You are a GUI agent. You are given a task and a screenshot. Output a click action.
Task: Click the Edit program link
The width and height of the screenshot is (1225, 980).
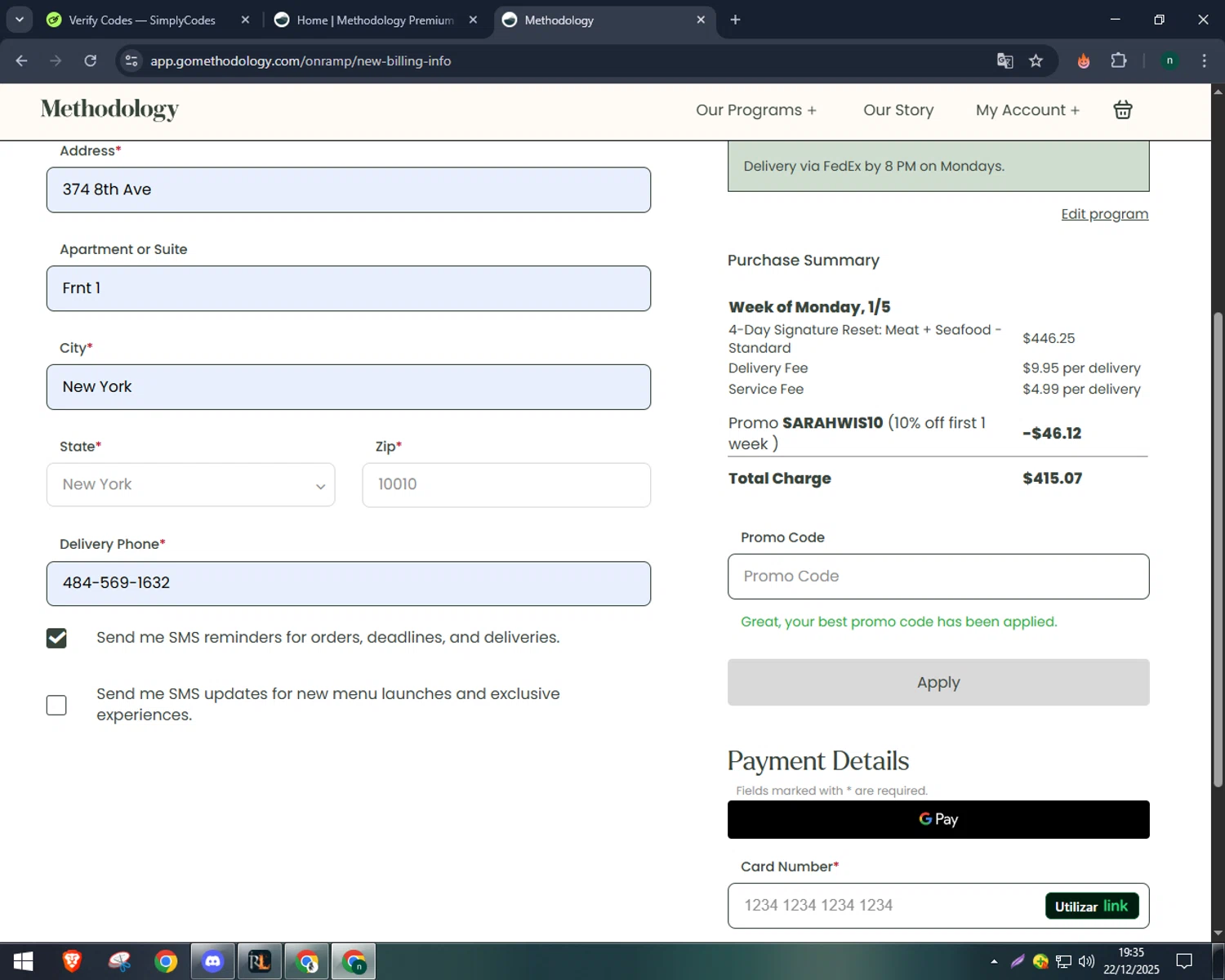pos(1105,214)
